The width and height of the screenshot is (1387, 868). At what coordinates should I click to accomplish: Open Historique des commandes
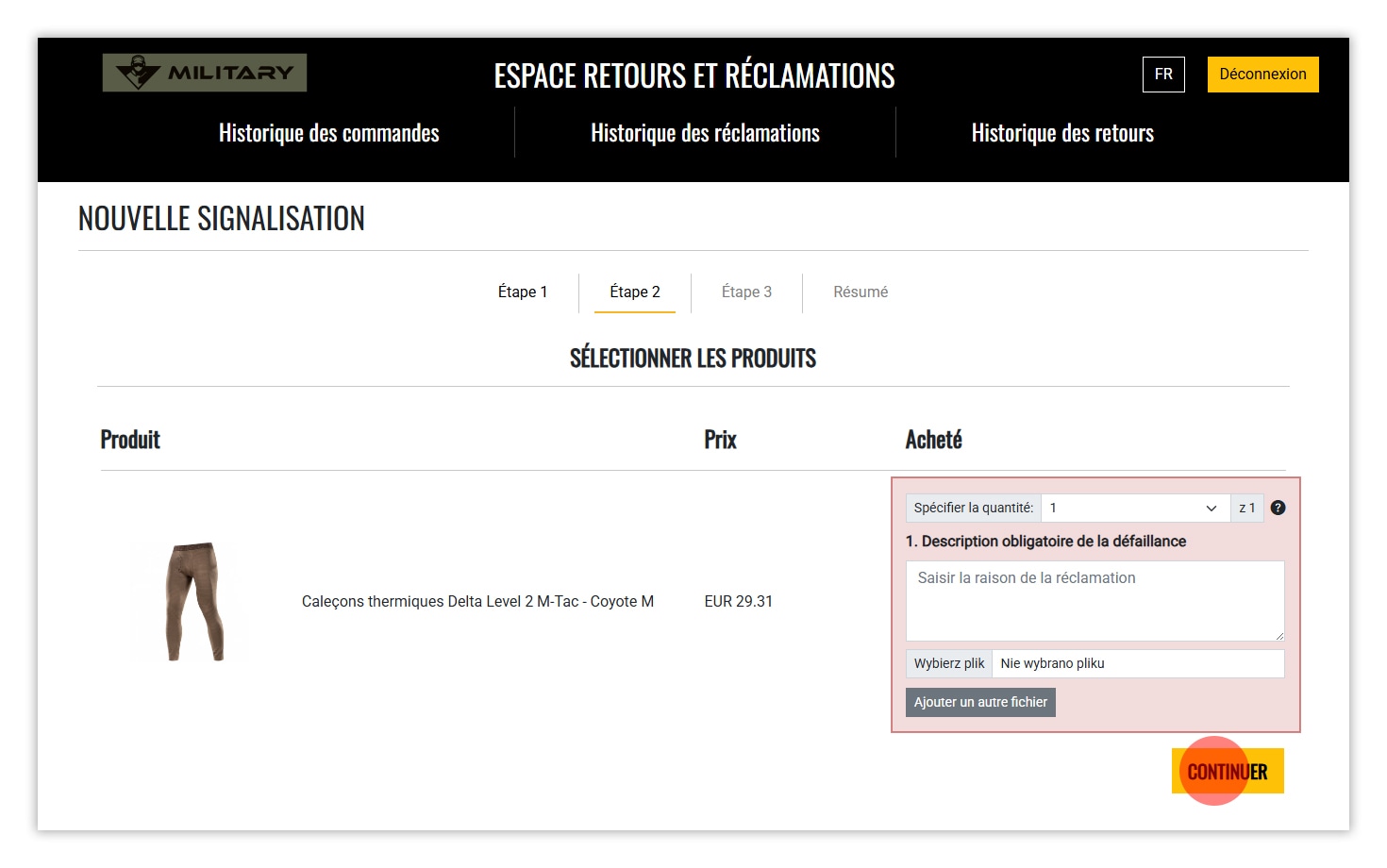[x=328, y=133]
